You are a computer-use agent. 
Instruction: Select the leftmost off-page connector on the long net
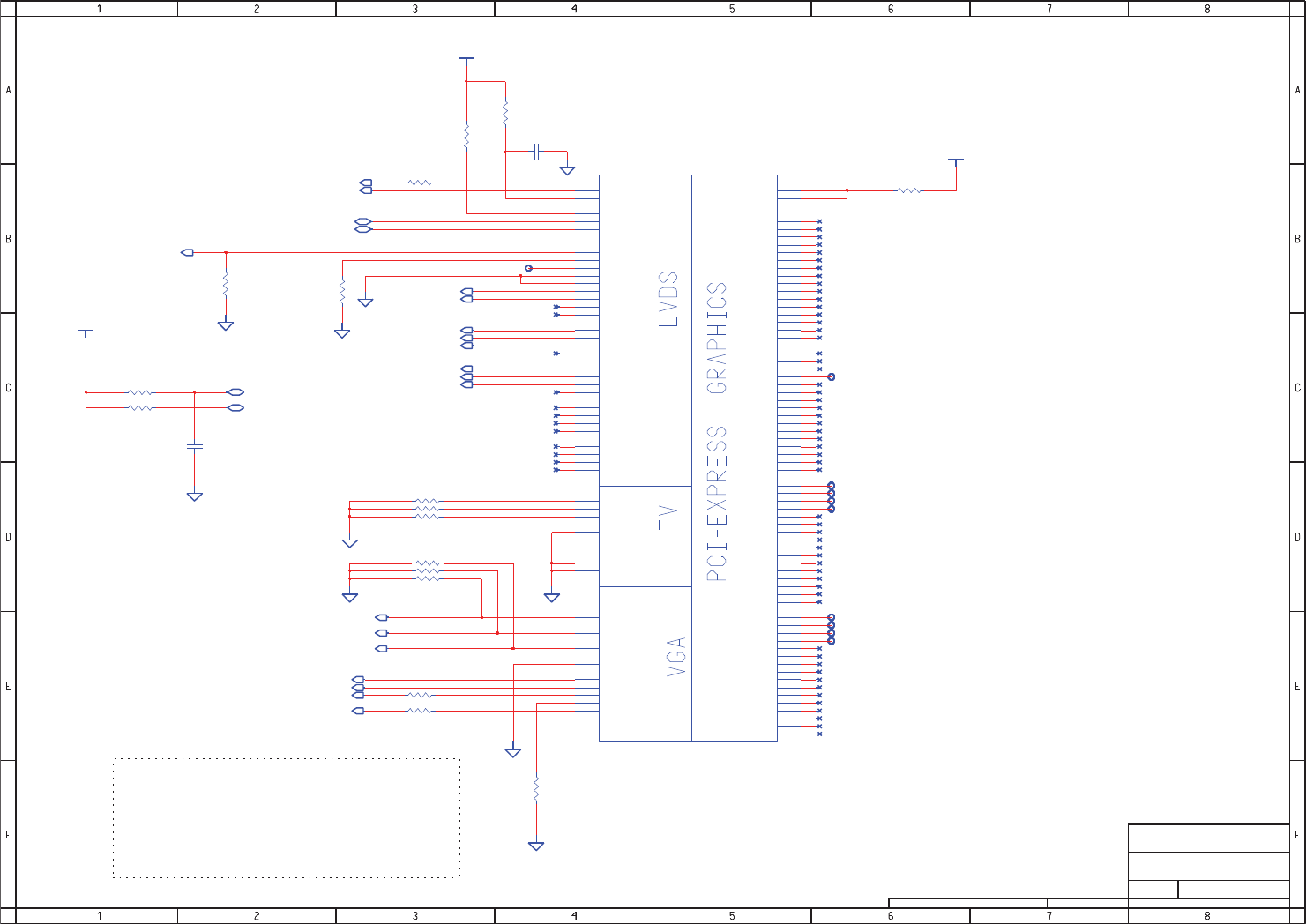coord(187,252)
